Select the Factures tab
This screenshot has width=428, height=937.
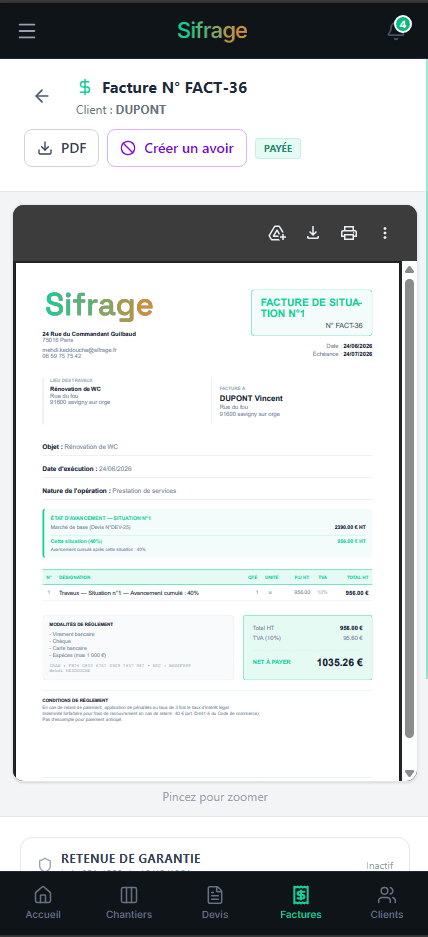point(301,903)
